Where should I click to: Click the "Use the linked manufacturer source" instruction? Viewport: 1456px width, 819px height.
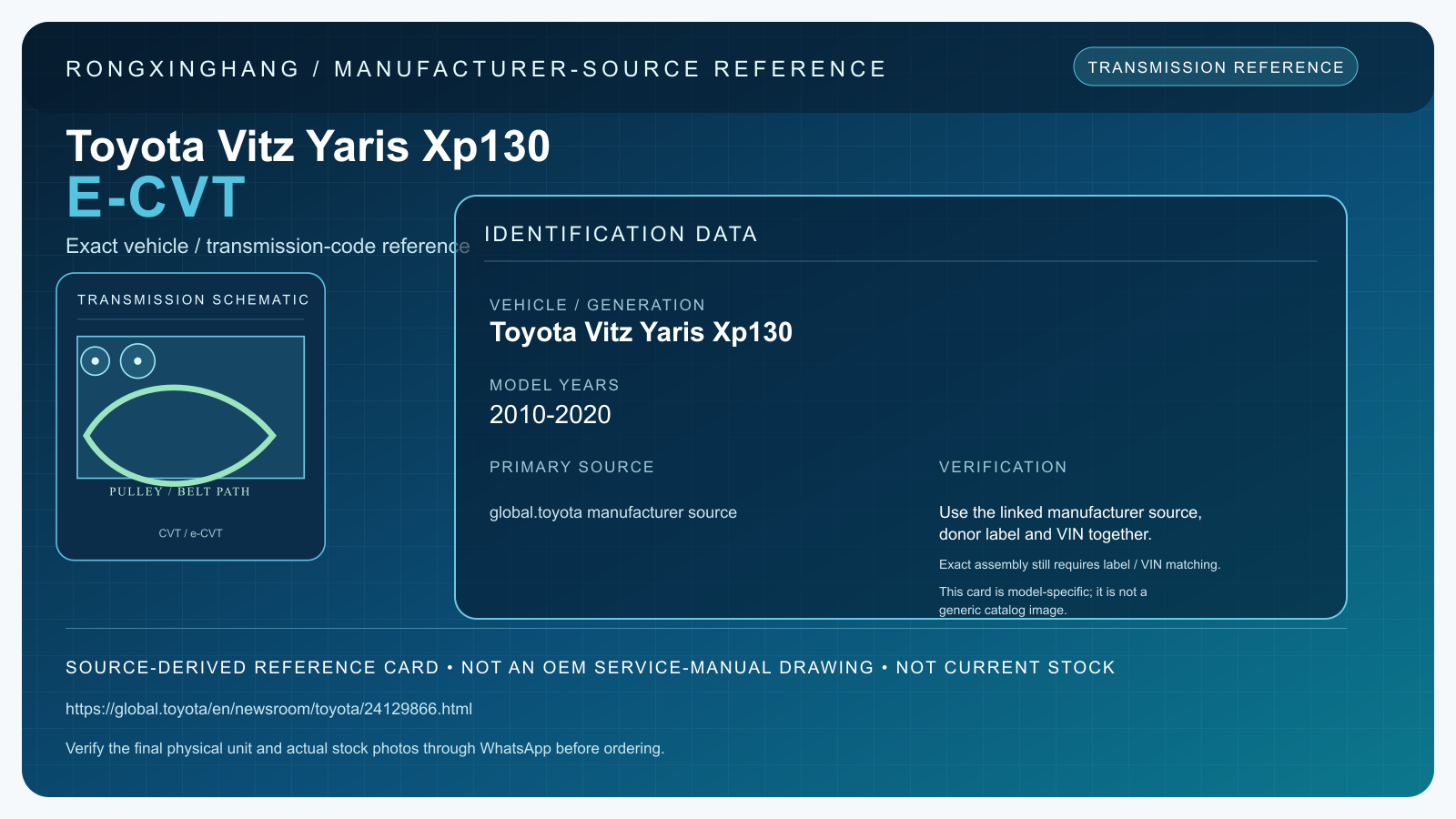click(1070, 523)
